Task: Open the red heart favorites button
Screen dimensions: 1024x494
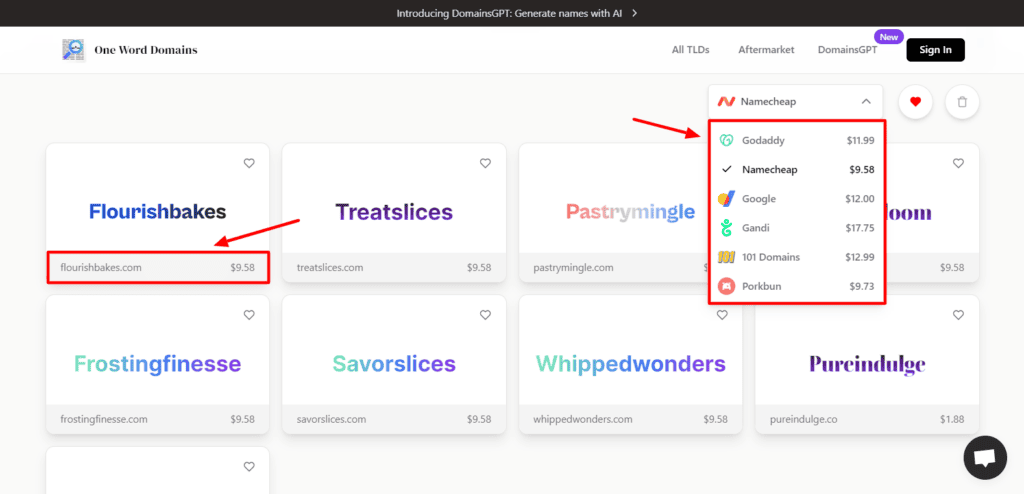Action: pyautogui.click(x=915, y=102)
